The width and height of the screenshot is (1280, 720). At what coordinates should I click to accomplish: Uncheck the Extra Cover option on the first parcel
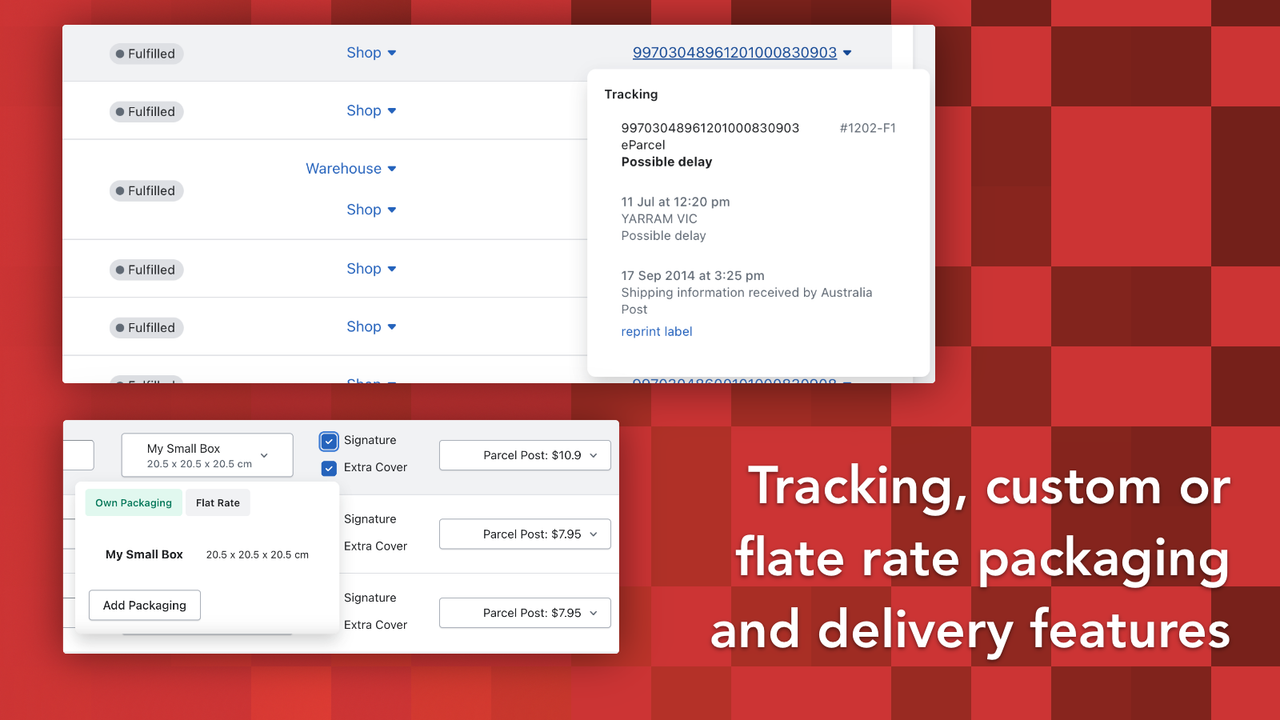329,467
